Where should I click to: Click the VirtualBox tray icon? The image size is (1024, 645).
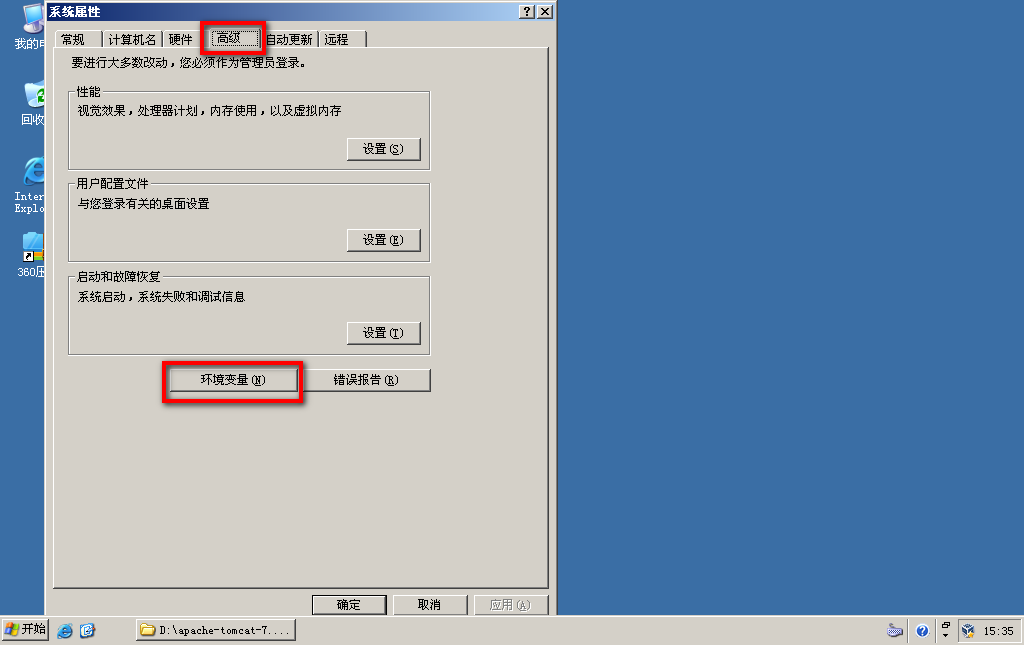point(968,631)
